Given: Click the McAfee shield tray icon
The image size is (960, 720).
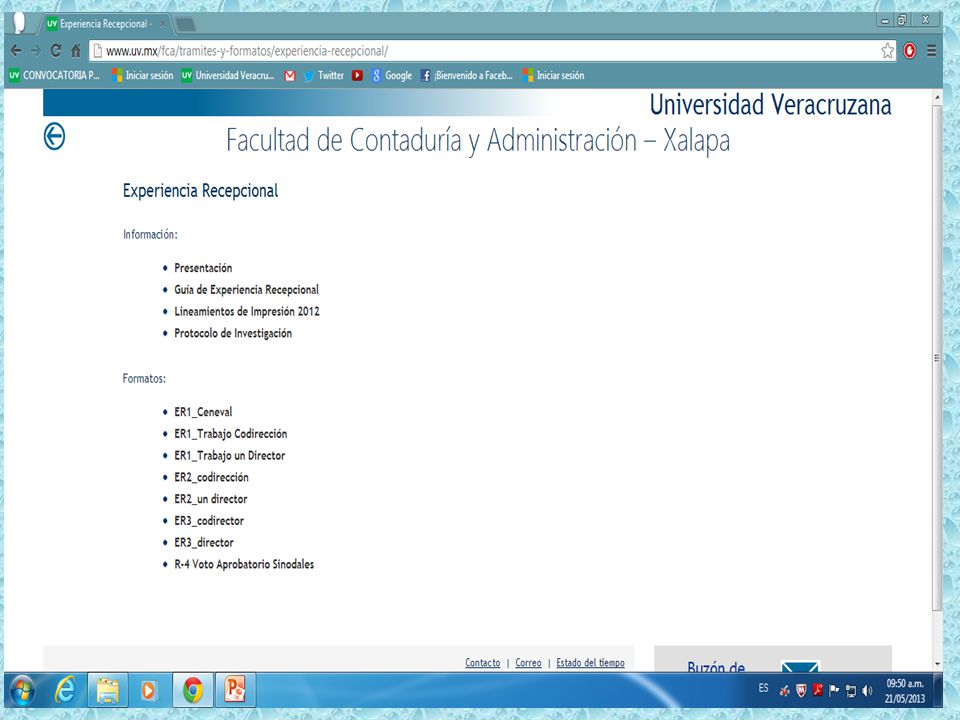Looking at the screenshot, I should (801, 691).
